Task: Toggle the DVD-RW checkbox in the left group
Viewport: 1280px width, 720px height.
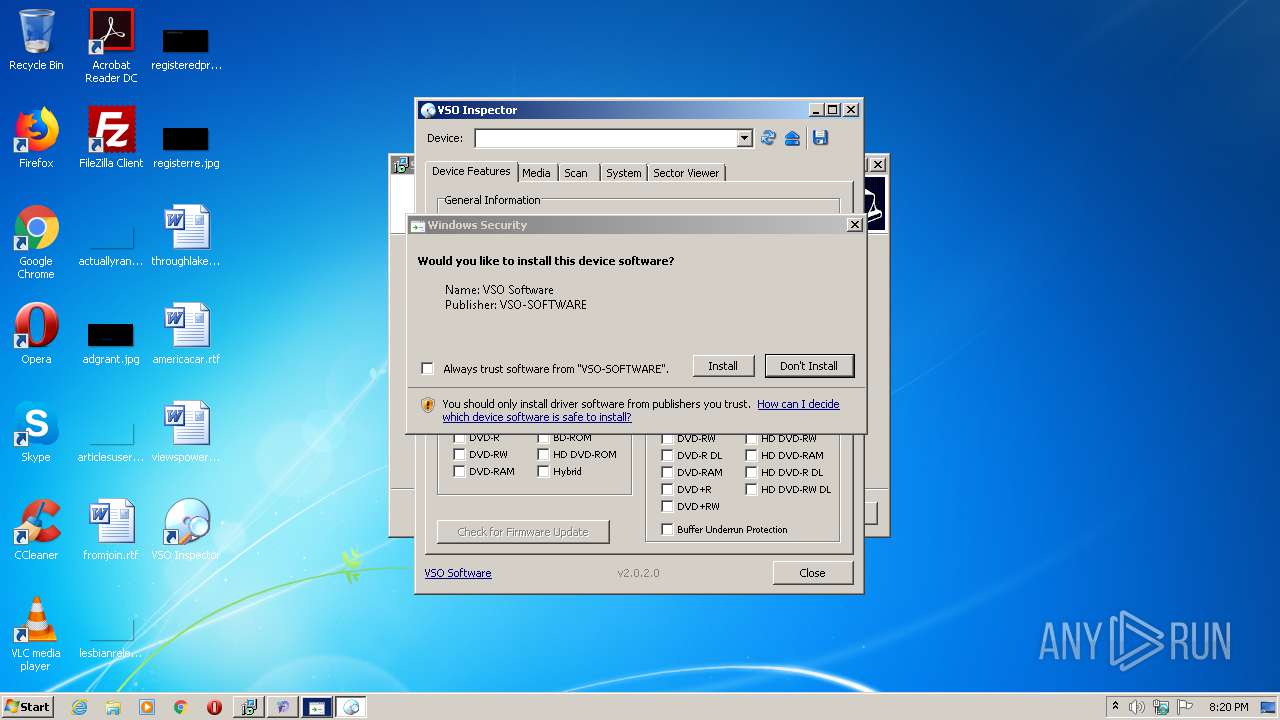Action: [x=460, y=454]
